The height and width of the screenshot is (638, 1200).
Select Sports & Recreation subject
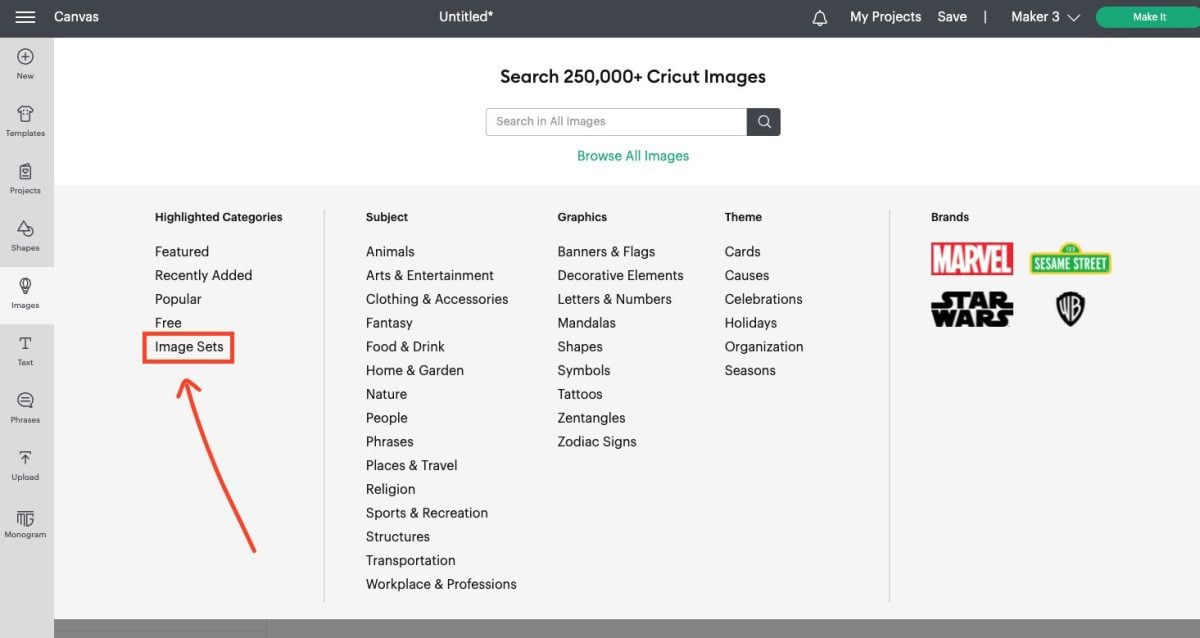click(x=427, y=513)
